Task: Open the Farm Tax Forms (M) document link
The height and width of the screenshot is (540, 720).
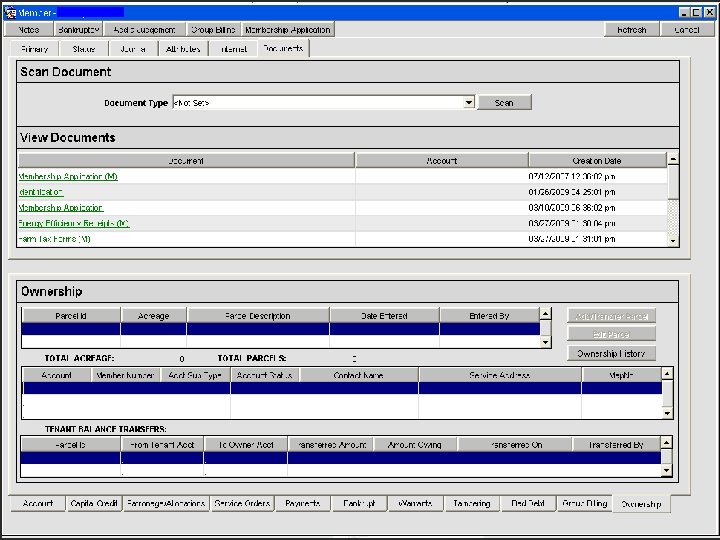Action: pyautogui.click(x=54, y=239)
